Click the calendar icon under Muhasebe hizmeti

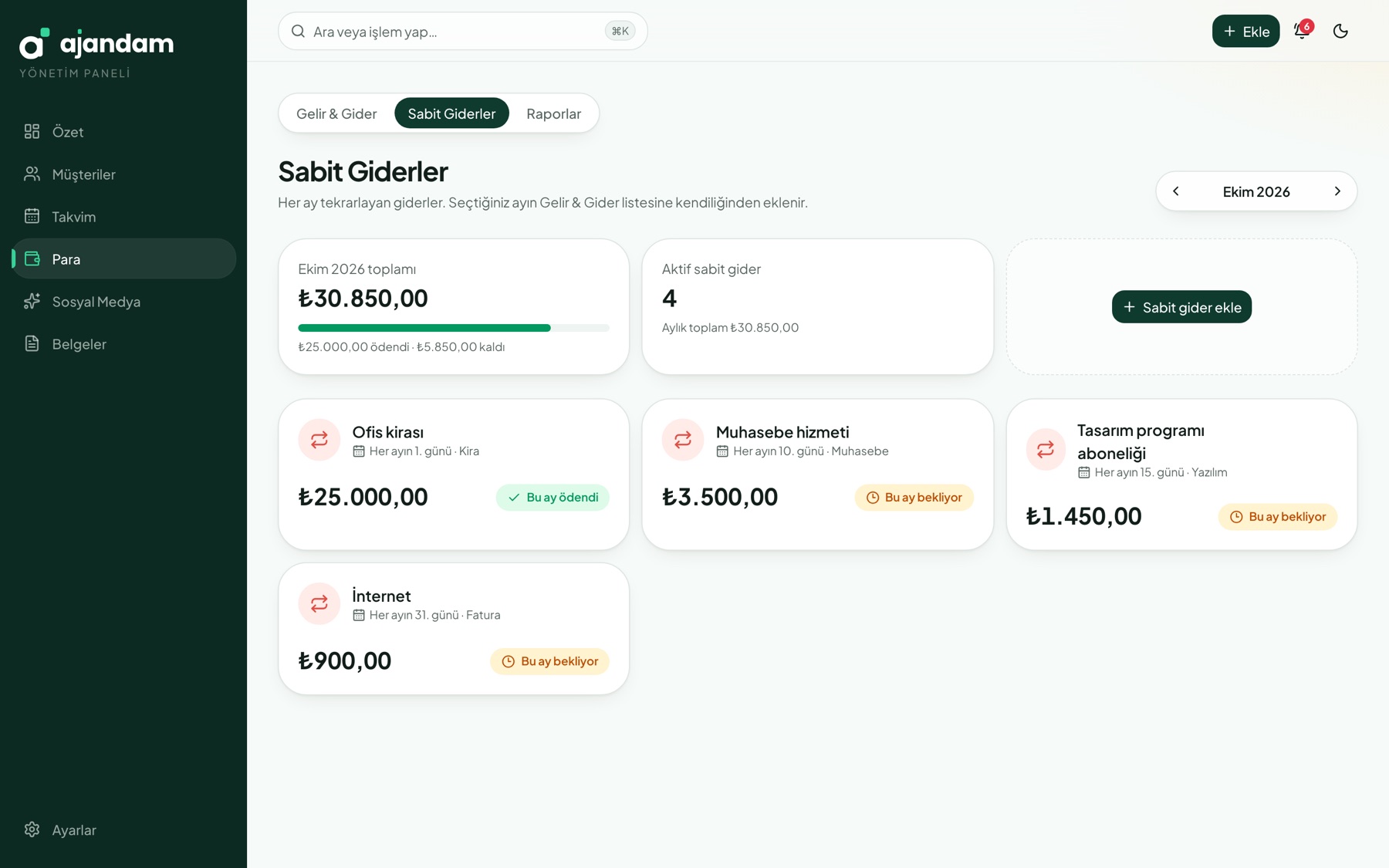[722, 451]
